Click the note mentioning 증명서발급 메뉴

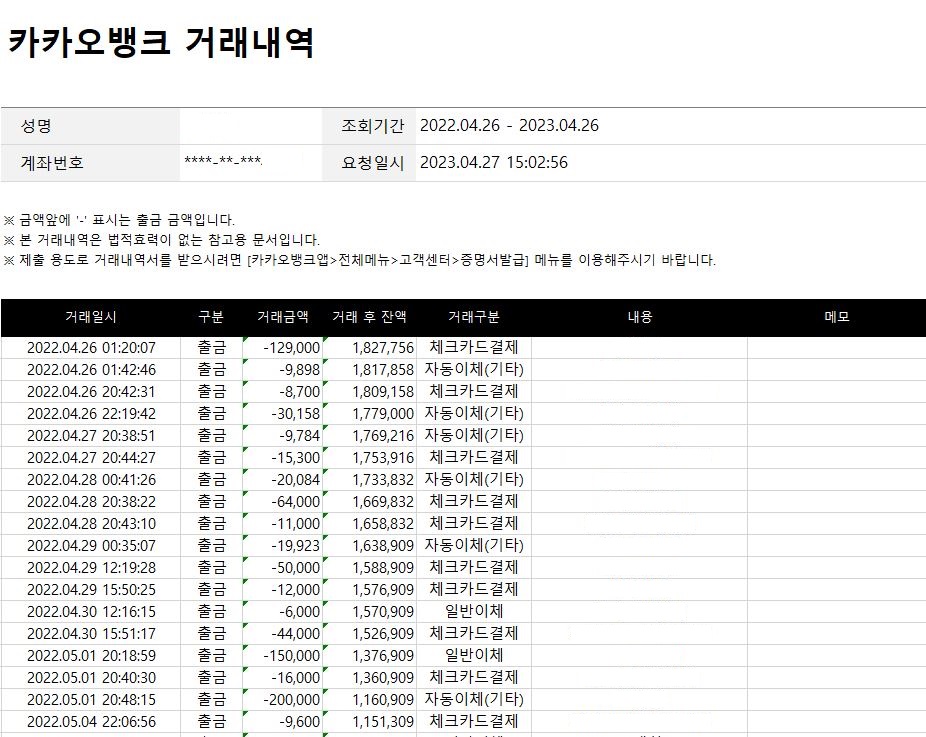click(359, 260)
